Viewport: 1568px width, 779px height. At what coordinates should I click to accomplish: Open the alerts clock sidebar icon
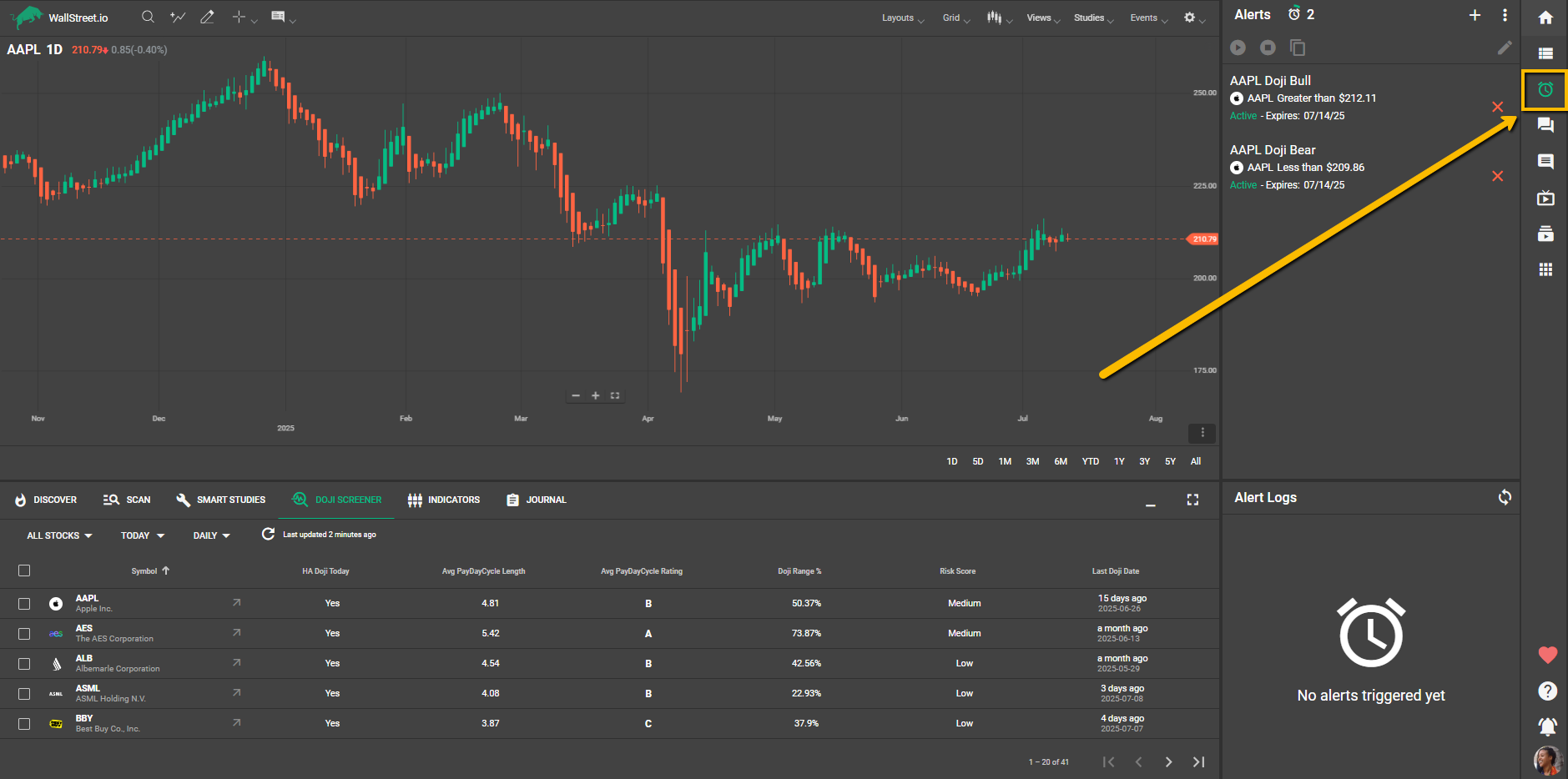[1545, 89]
